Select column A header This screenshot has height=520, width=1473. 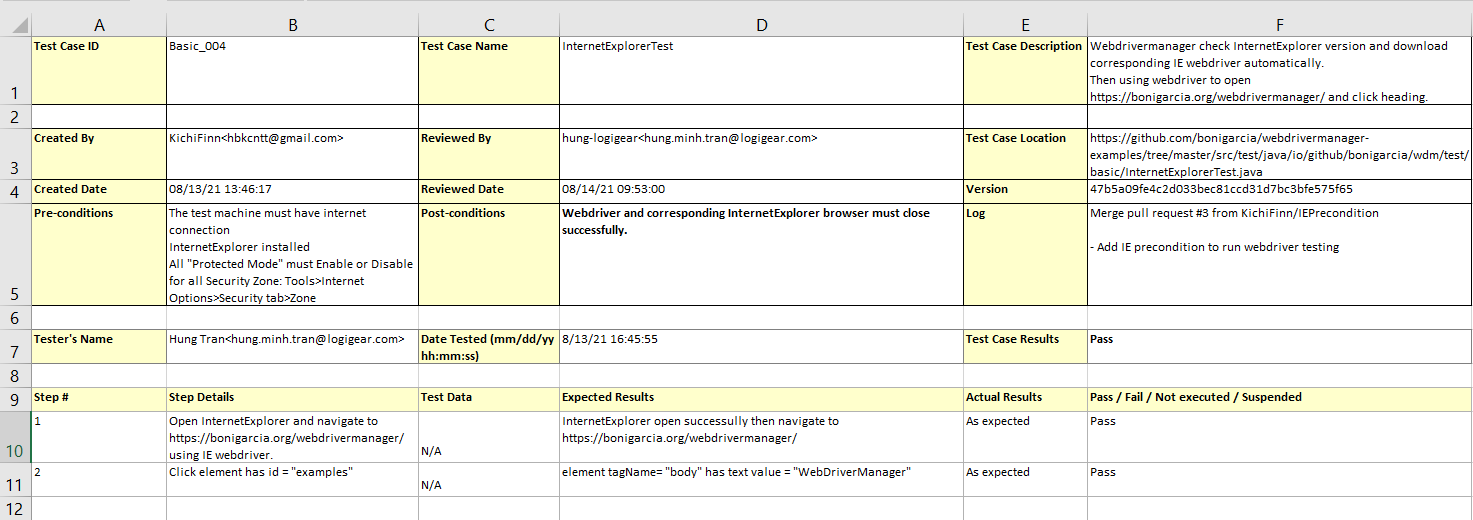coord(99,26)
